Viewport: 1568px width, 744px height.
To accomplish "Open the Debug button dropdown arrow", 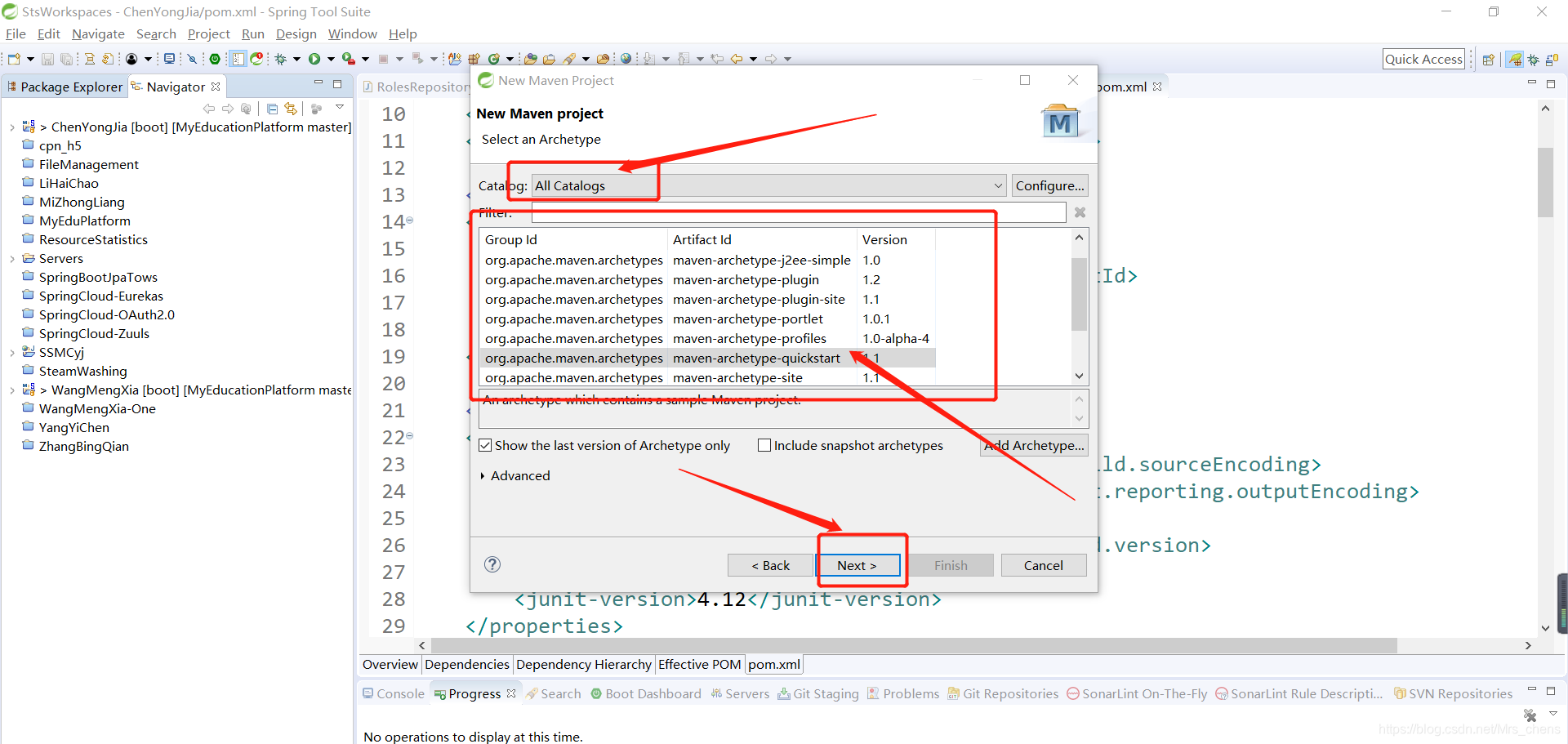I will pyautogui.click(x=296, y=59).
